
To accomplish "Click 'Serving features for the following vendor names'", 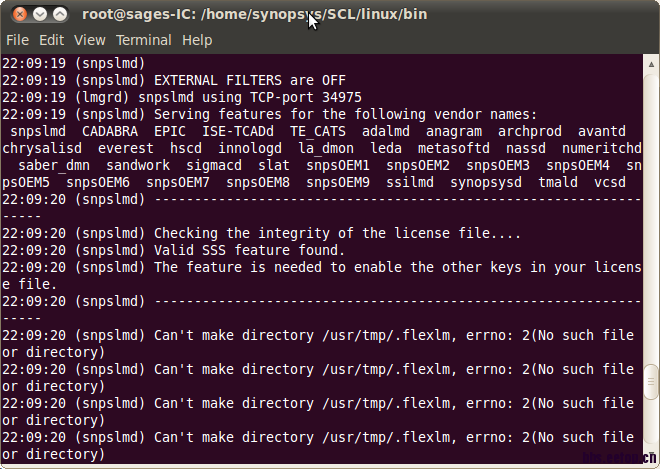I will pos(345,114).
